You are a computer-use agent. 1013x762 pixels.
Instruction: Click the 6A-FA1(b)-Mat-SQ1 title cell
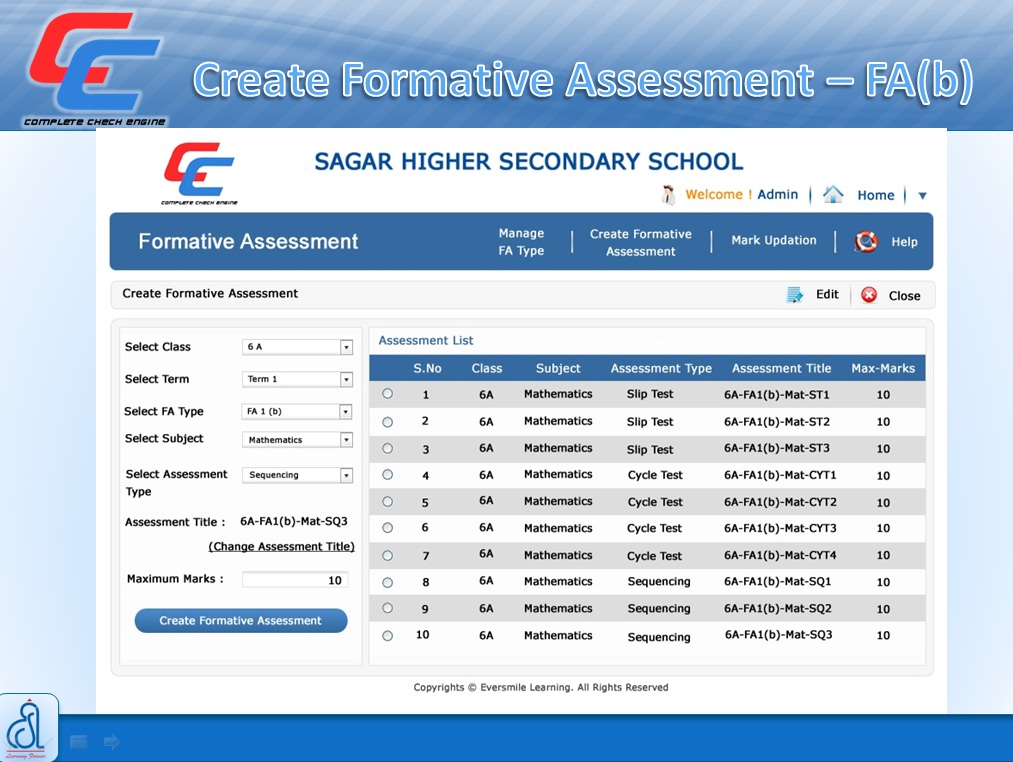(x=778, y=582)
